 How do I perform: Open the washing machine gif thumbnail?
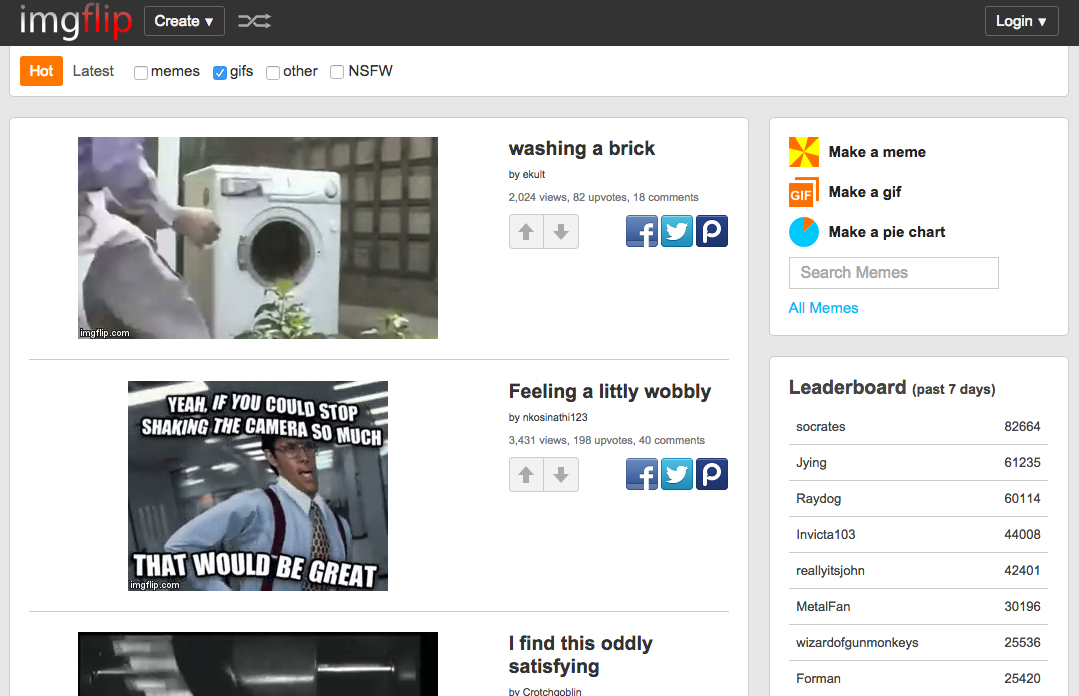[x=258, y=238]
